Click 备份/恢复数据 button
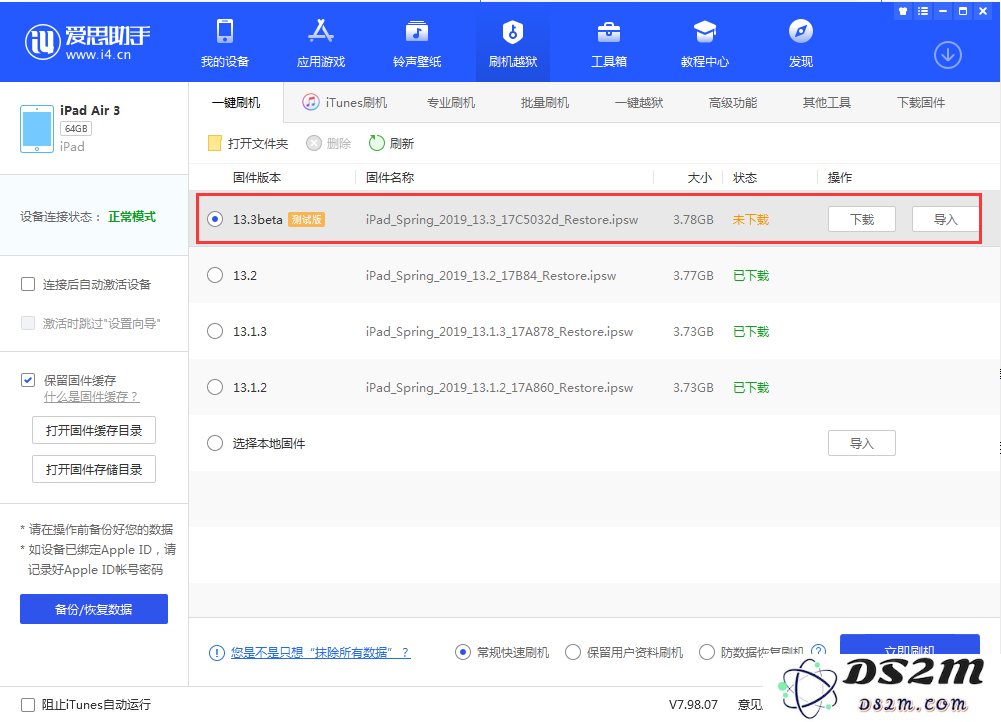The height and width of the screenshot is (722, 1001). tap(94, 609)
